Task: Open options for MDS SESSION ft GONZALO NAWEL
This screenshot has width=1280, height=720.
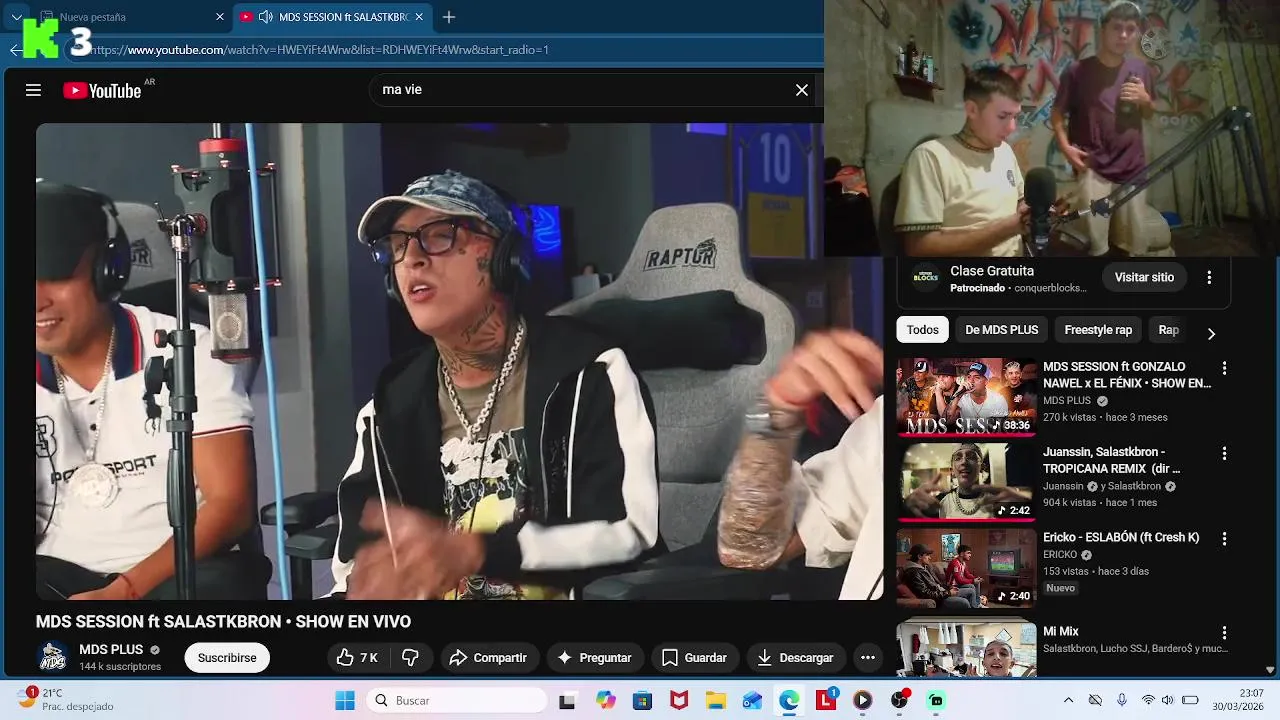Action: tap(1224, 368)
